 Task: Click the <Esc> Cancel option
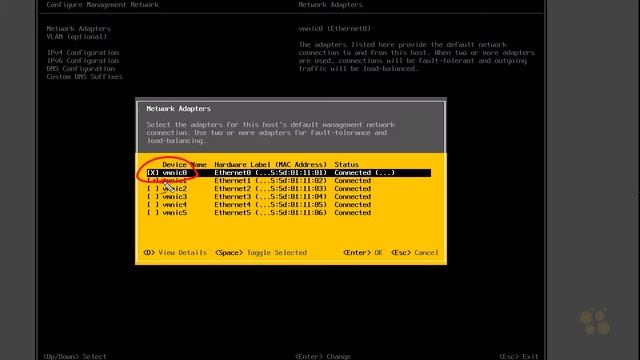click(415, 253)
